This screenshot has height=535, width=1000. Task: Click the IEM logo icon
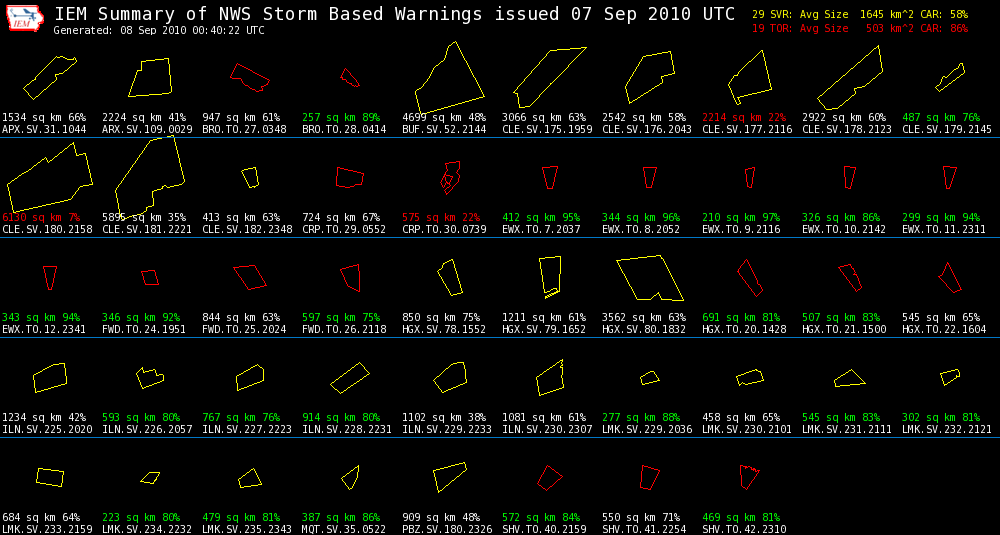[25, 20]
